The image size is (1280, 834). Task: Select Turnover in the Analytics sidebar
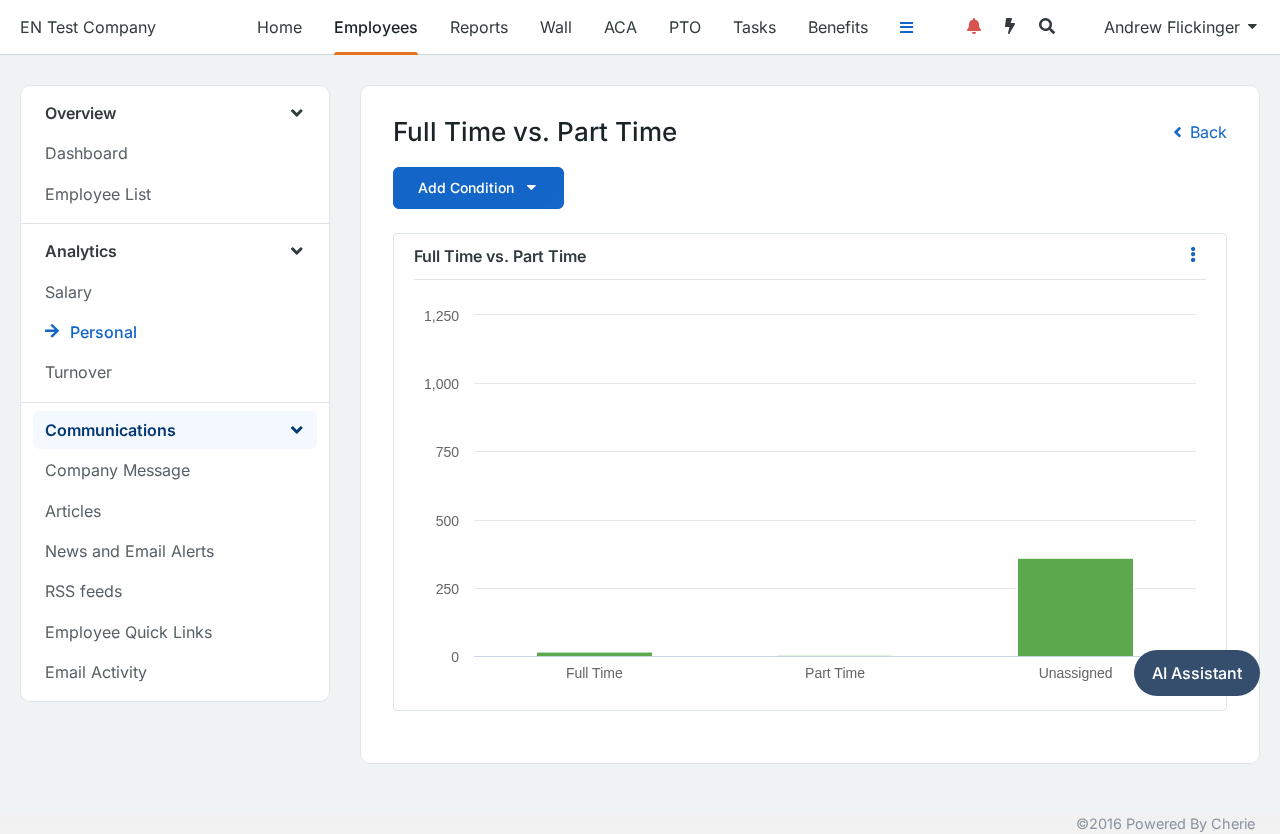[x=78, y=372]
